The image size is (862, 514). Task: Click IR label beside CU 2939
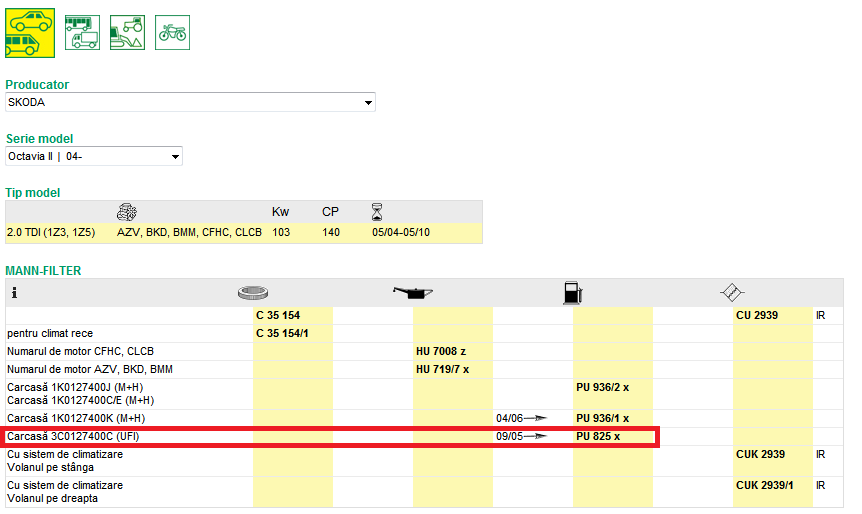coord(820,316)
